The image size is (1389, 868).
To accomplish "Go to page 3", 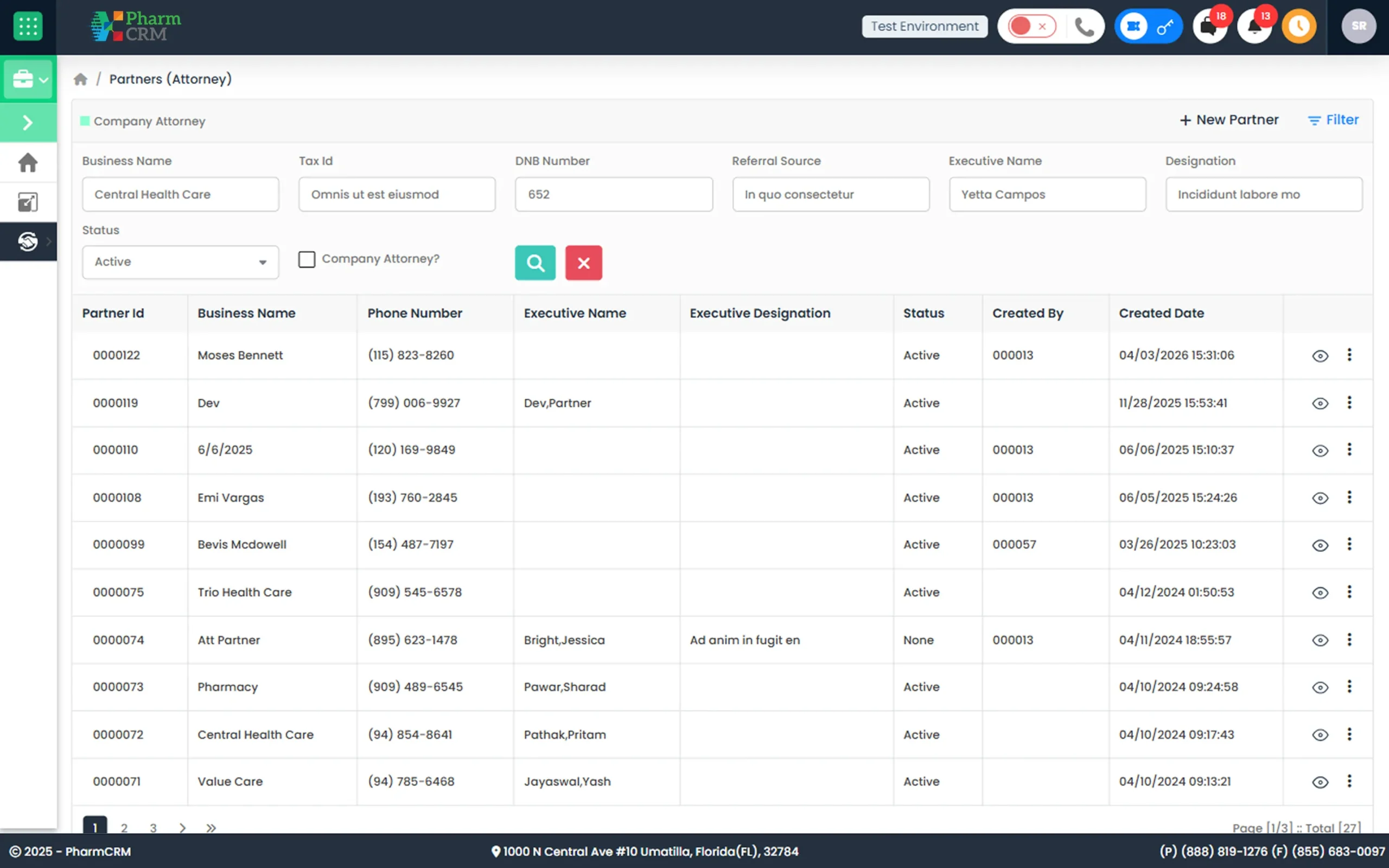I will 153,828.
